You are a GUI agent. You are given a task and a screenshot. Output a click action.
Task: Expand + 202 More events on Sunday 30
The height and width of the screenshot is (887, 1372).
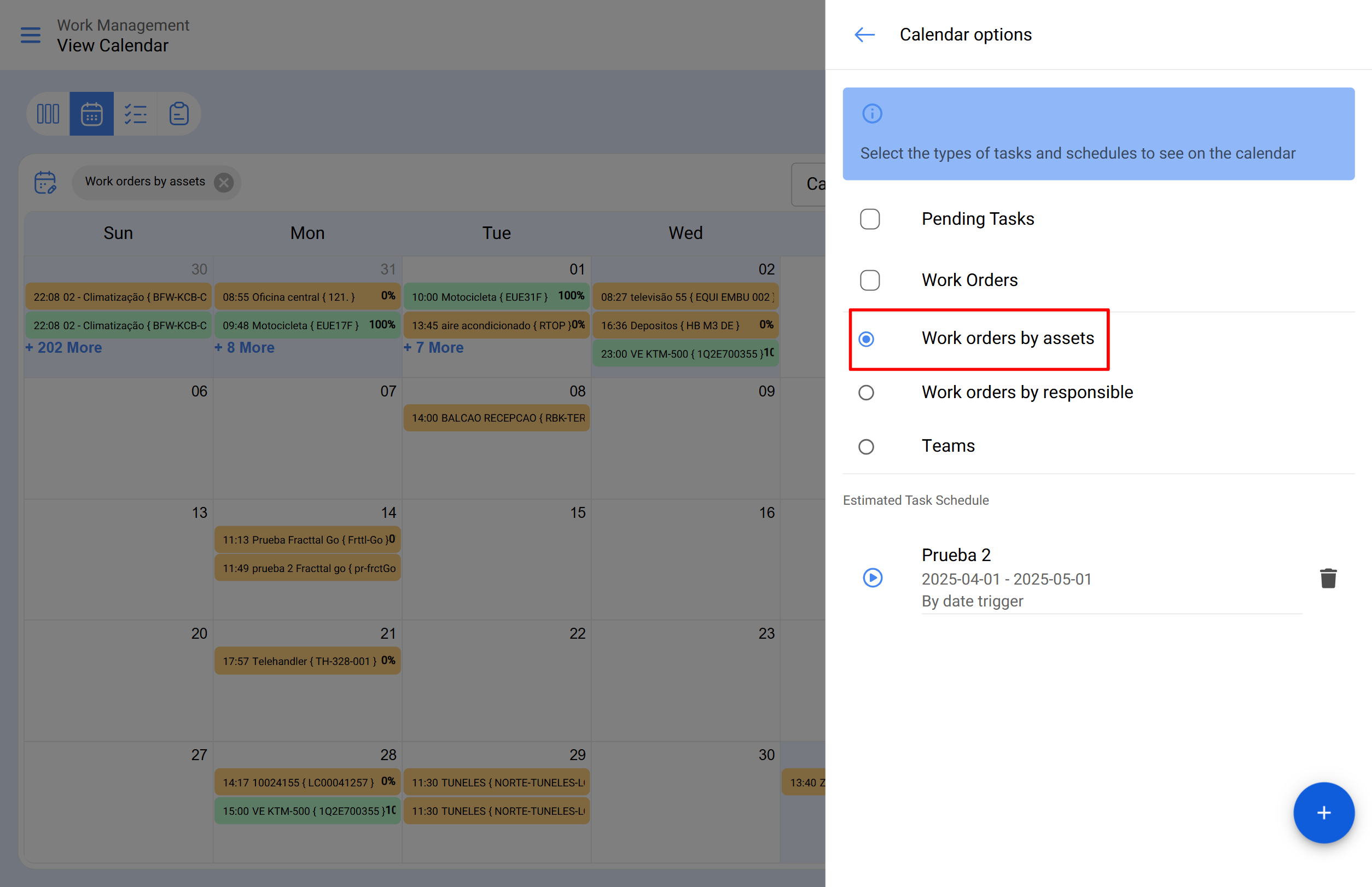[63, 347]
